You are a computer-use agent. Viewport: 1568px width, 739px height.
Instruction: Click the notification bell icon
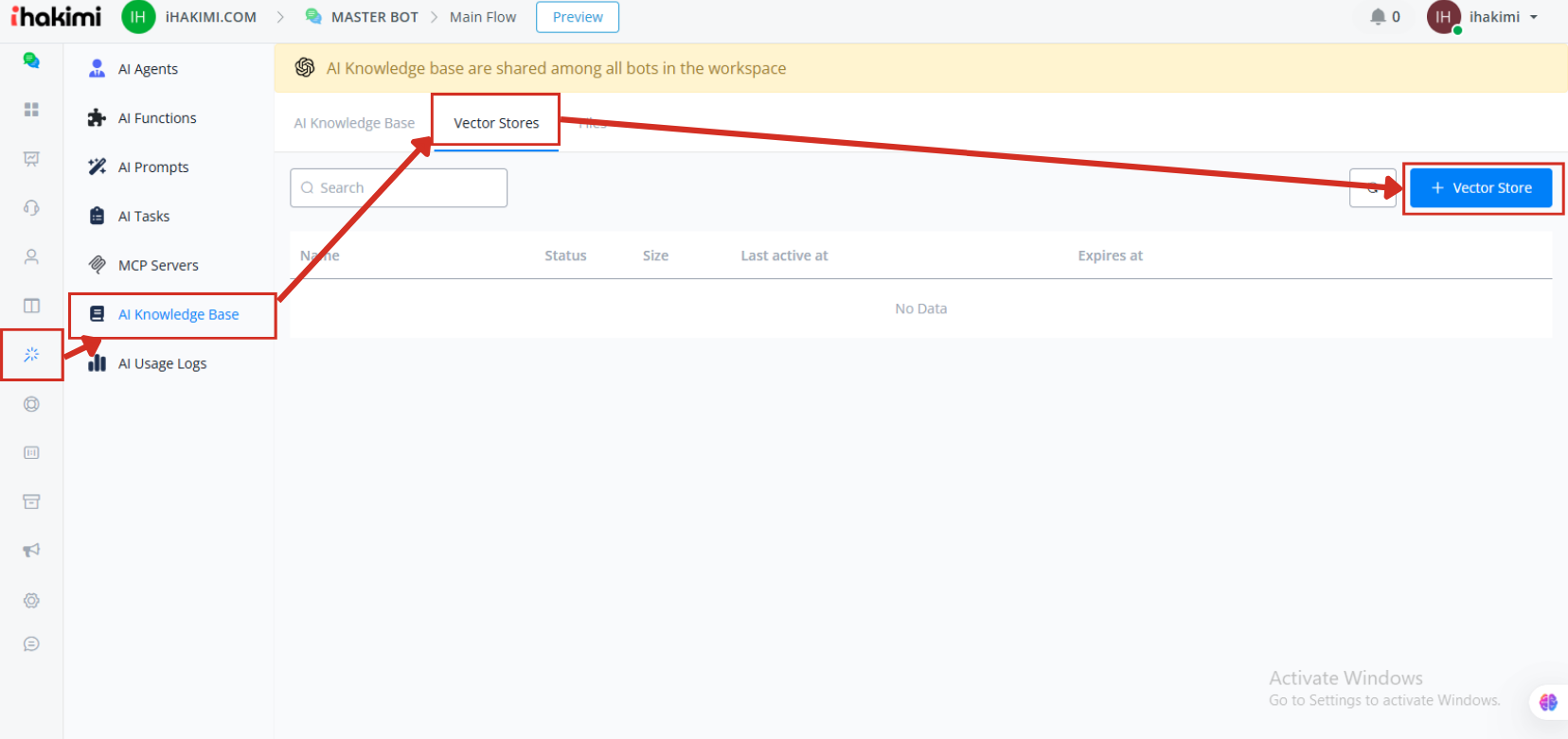click(1378, 17)
